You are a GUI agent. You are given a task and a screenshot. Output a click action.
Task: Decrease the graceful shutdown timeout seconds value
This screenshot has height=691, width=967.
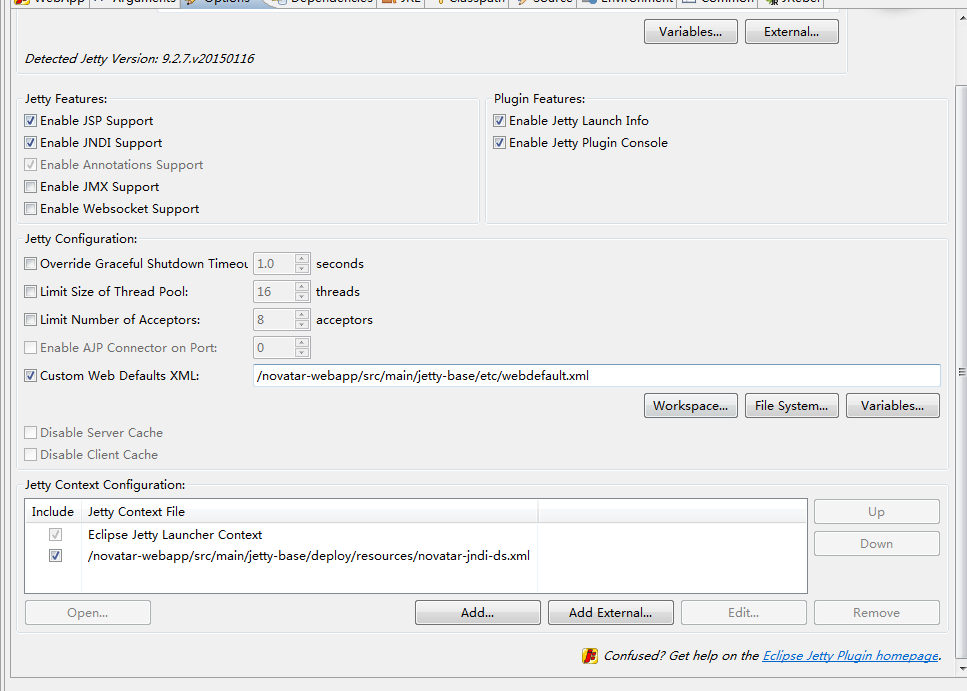tap(302, 268)
